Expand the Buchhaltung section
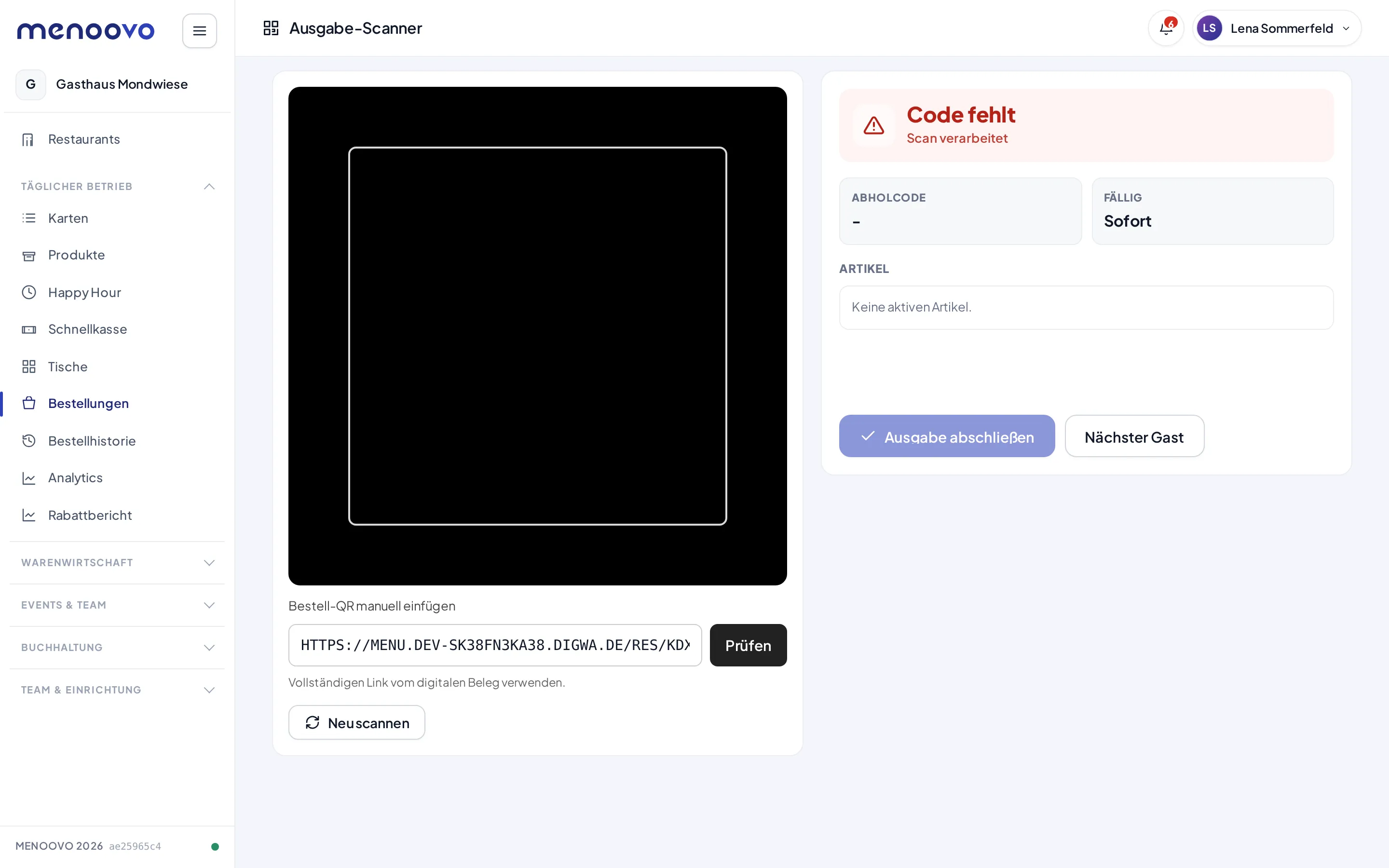The width and height of the screenshot is (1389, 868). (x=117, y=648)
